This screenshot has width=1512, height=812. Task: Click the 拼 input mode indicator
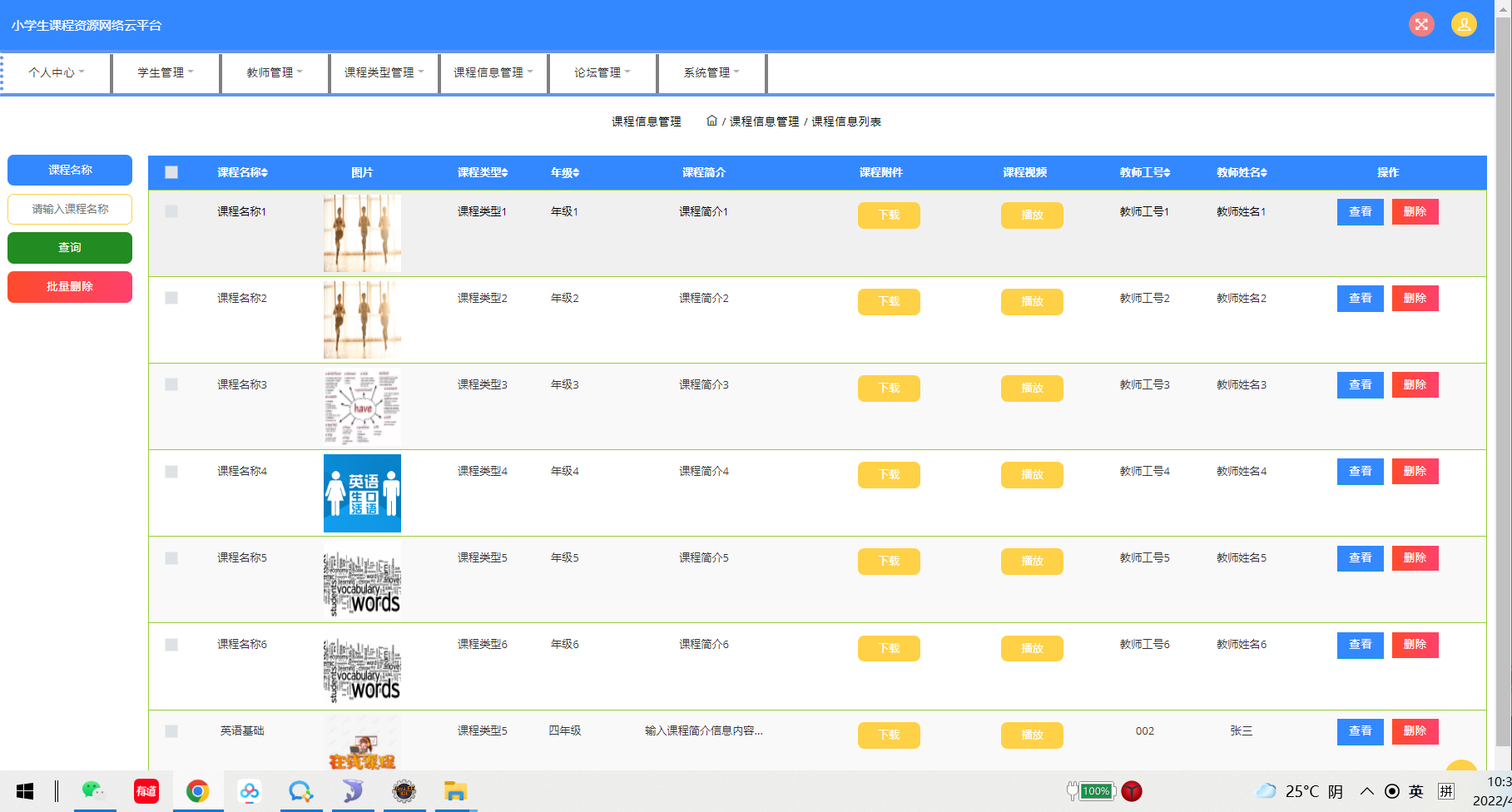pos(1446,791)
